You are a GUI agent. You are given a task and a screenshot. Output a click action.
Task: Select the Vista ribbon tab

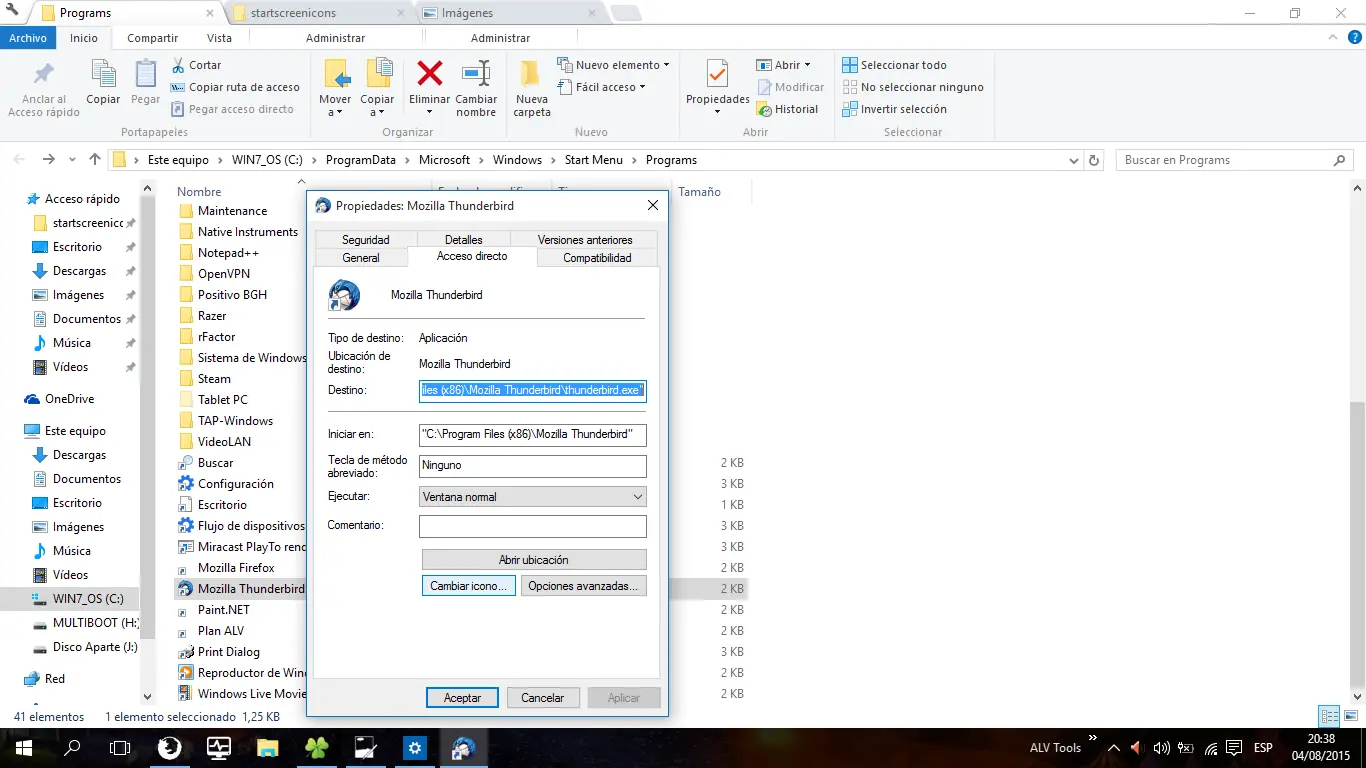click(x=219, y=38)
